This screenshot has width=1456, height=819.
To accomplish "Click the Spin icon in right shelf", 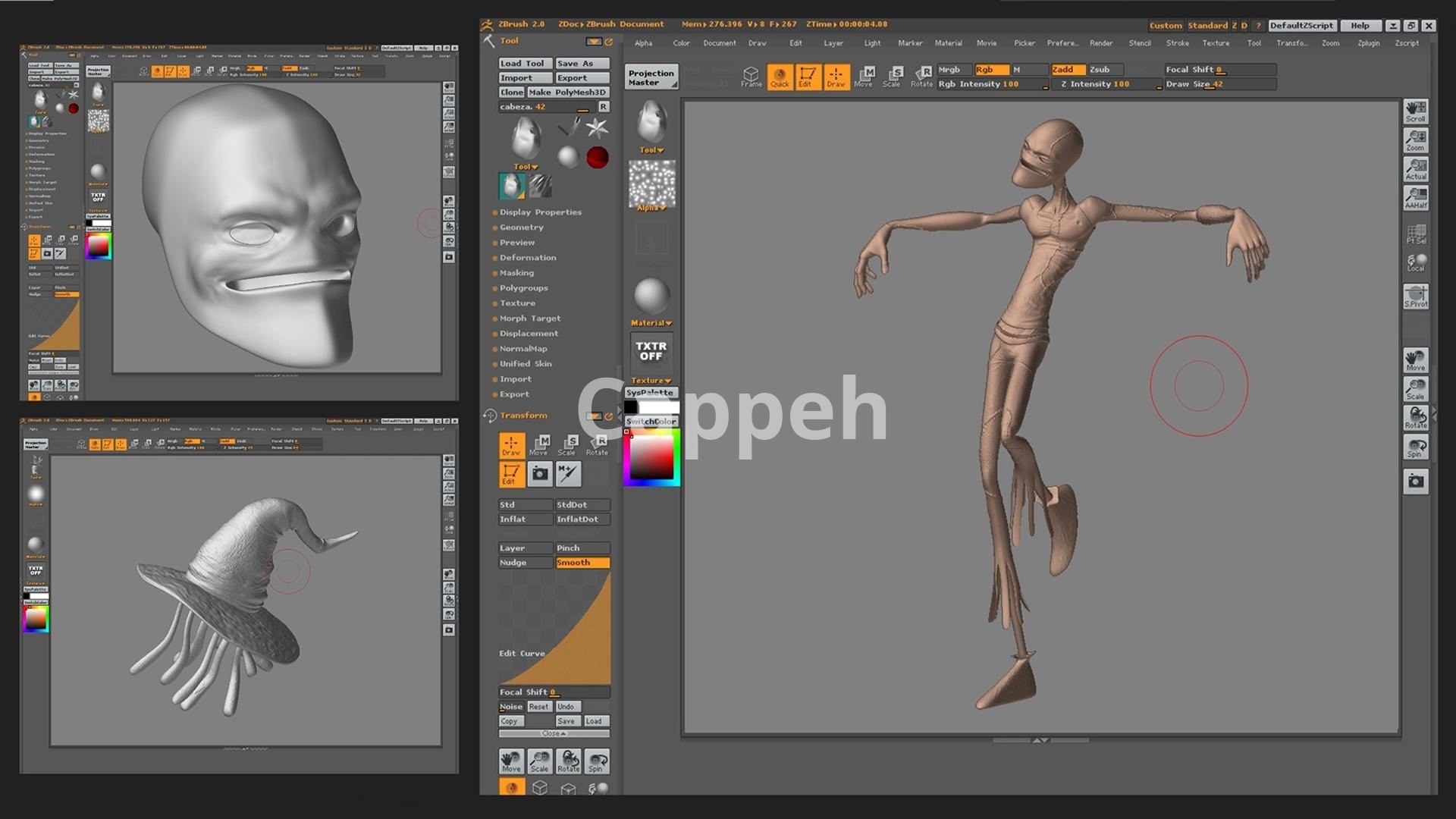I will tap(1415, 447).
